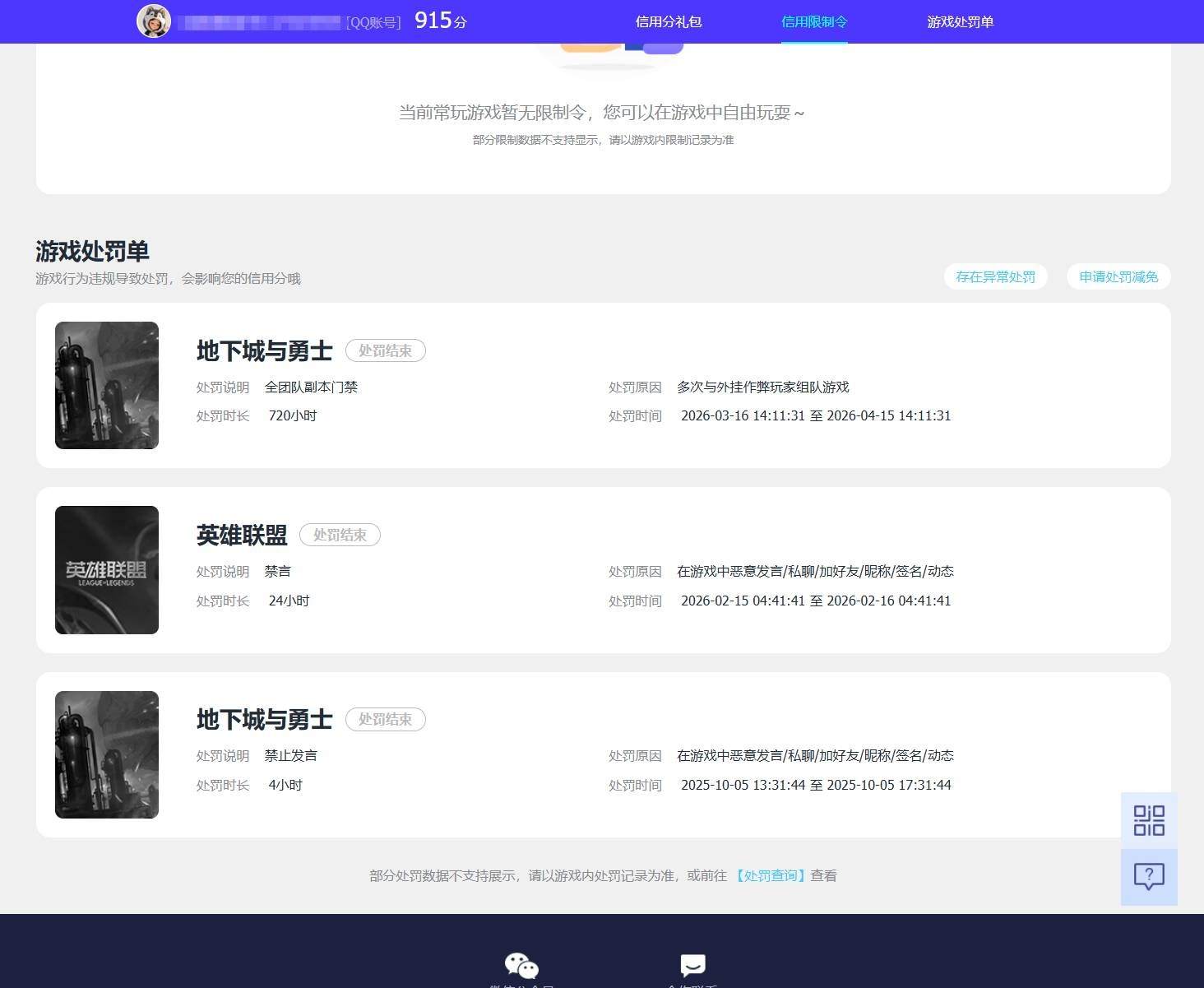Click the 当前常玩游戏暂无限制令 message
1204x988 pixels.
(603, 113)
